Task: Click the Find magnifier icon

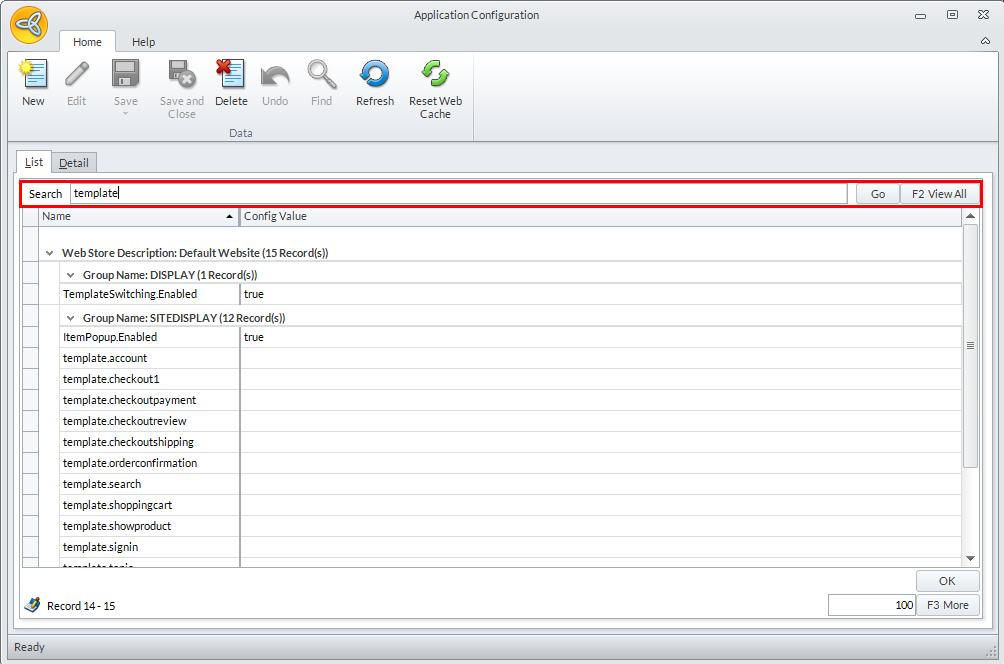Action: [321, 74]
